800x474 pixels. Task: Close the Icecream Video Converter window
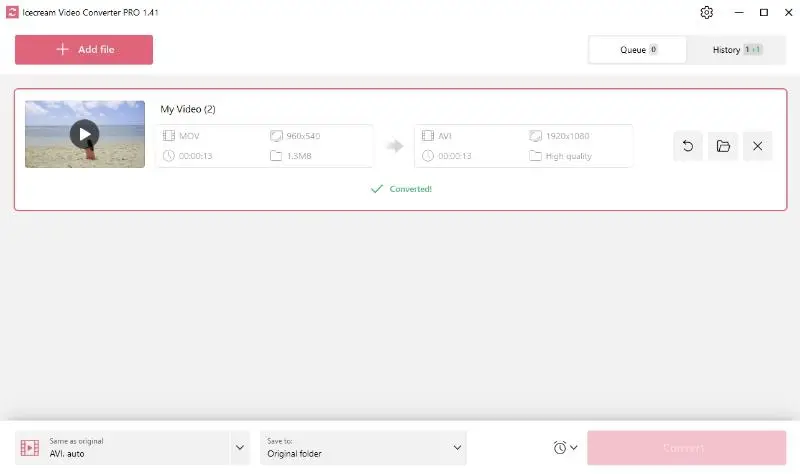pos(788,12)
